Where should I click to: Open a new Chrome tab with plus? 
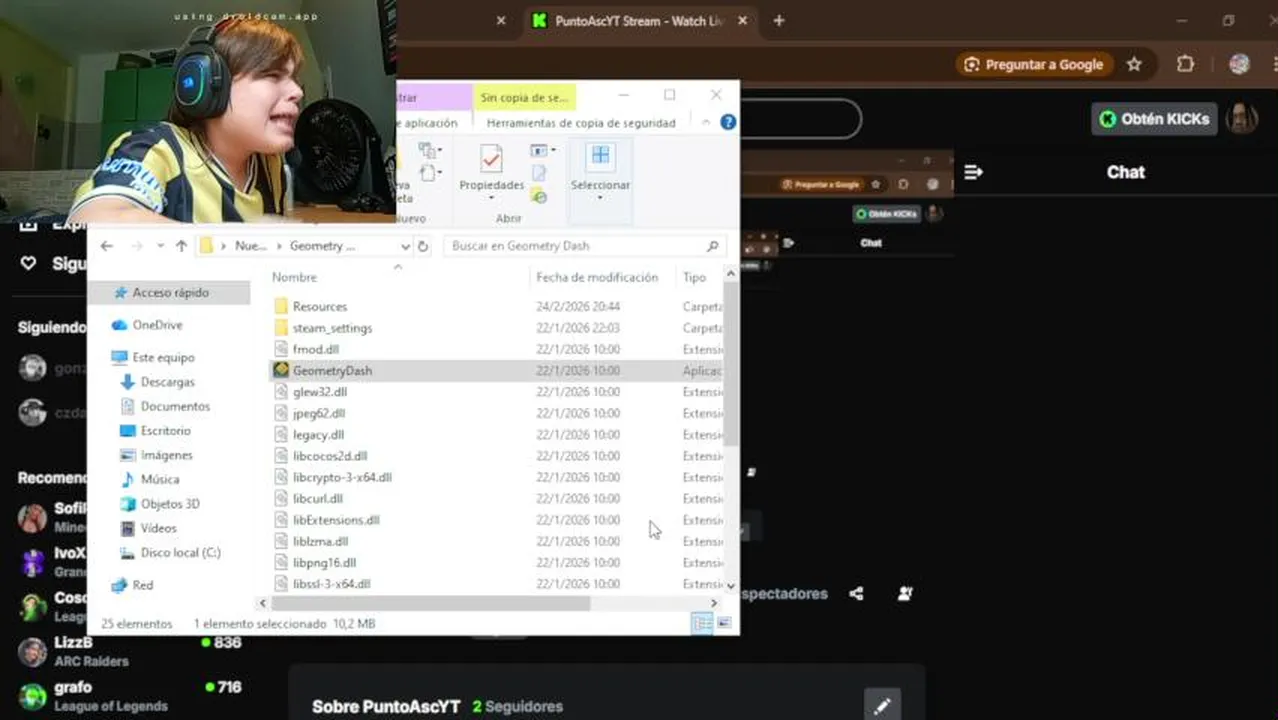779,20
